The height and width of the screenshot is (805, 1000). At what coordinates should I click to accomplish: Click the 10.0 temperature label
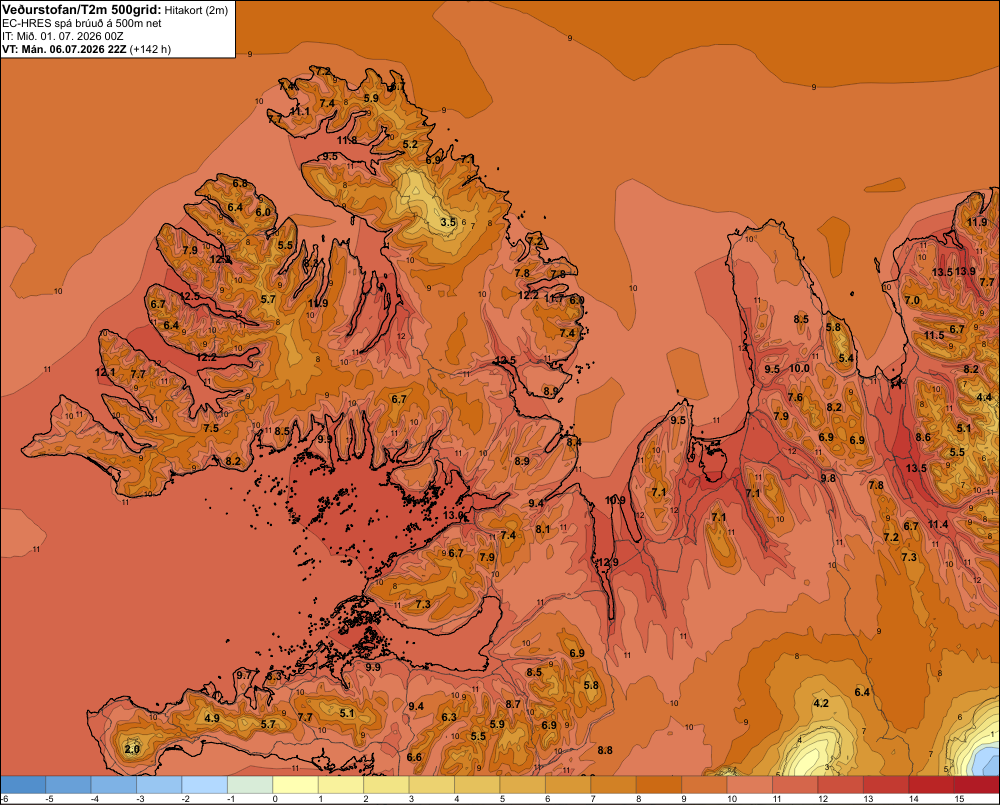(800, 368)
